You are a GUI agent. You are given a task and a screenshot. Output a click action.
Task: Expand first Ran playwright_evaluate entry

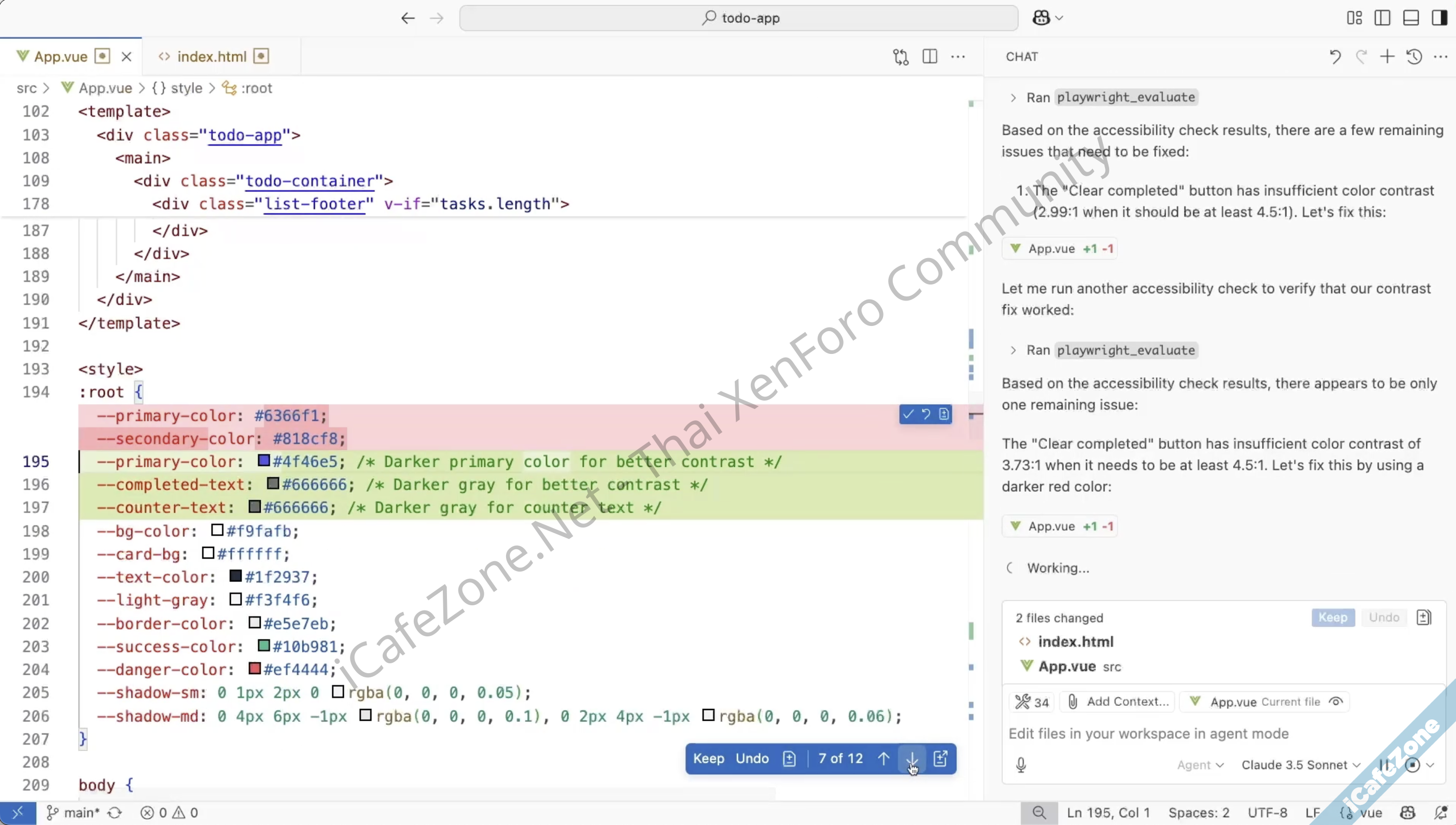1013,97
